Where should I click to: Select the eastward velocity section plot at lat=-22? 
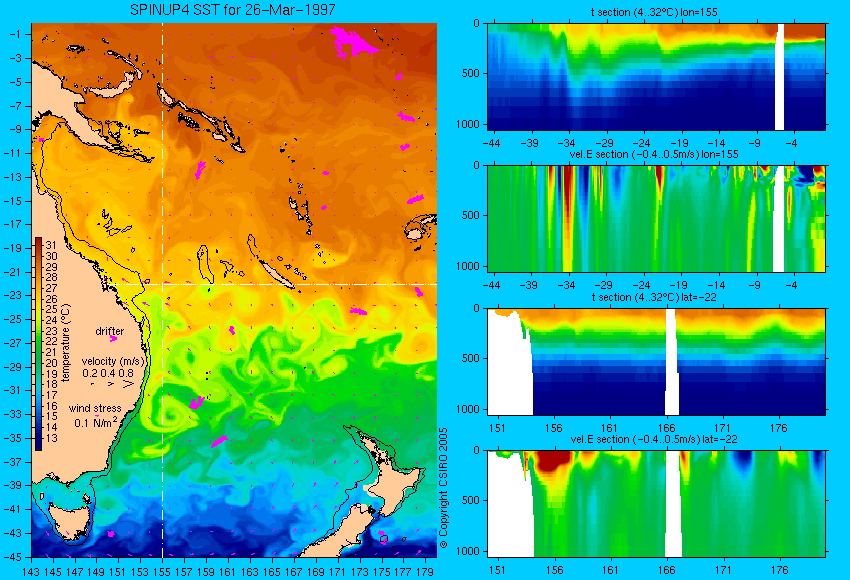pos(656,504)
